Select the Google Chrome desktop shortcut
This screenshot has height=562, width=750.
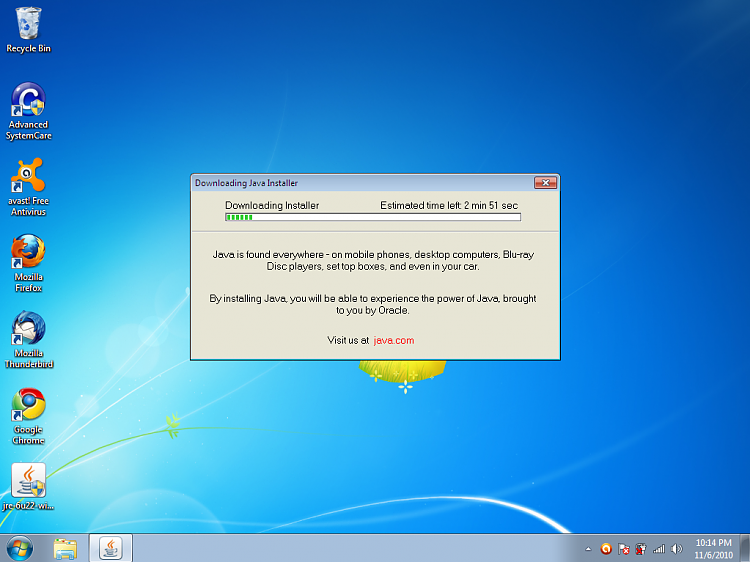pos(28,416)
